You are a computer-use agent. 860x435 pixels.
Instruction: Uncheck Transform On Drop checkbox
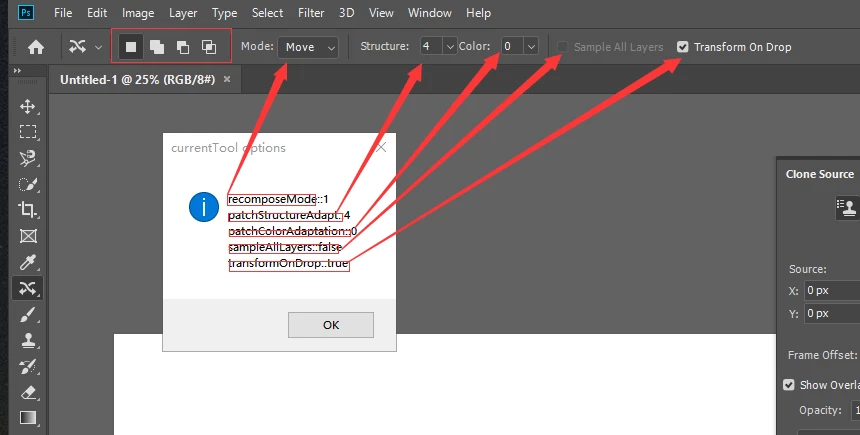click(x=682, y=47)
